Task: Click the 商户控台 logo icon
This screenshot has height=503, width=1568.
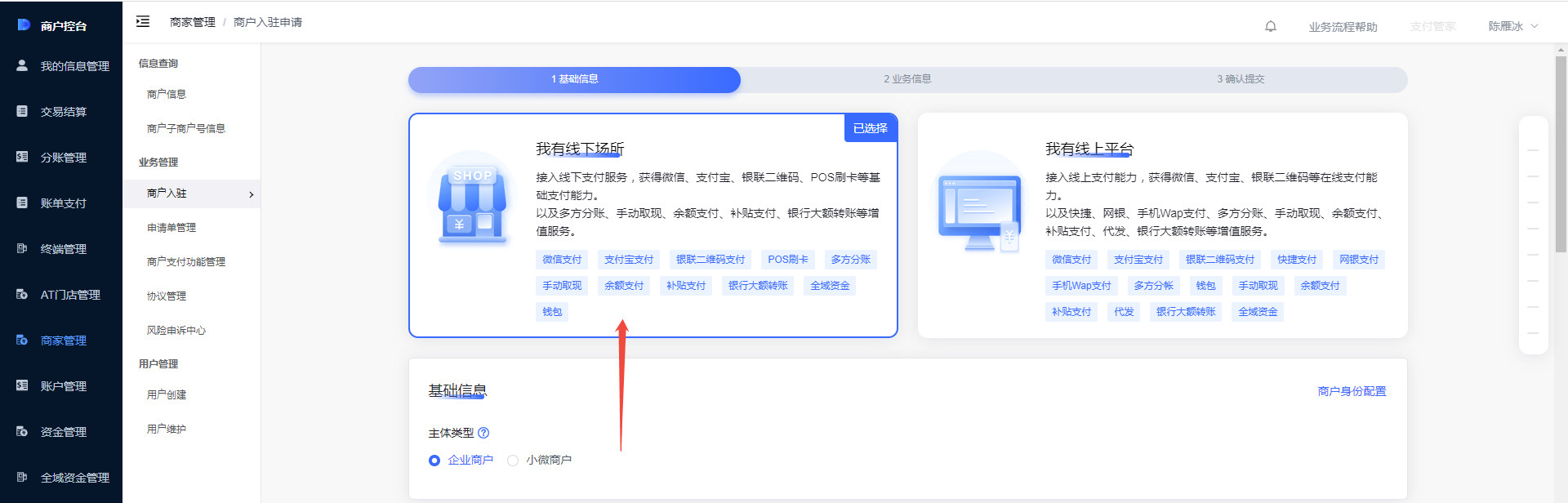Action: point(24,25)
